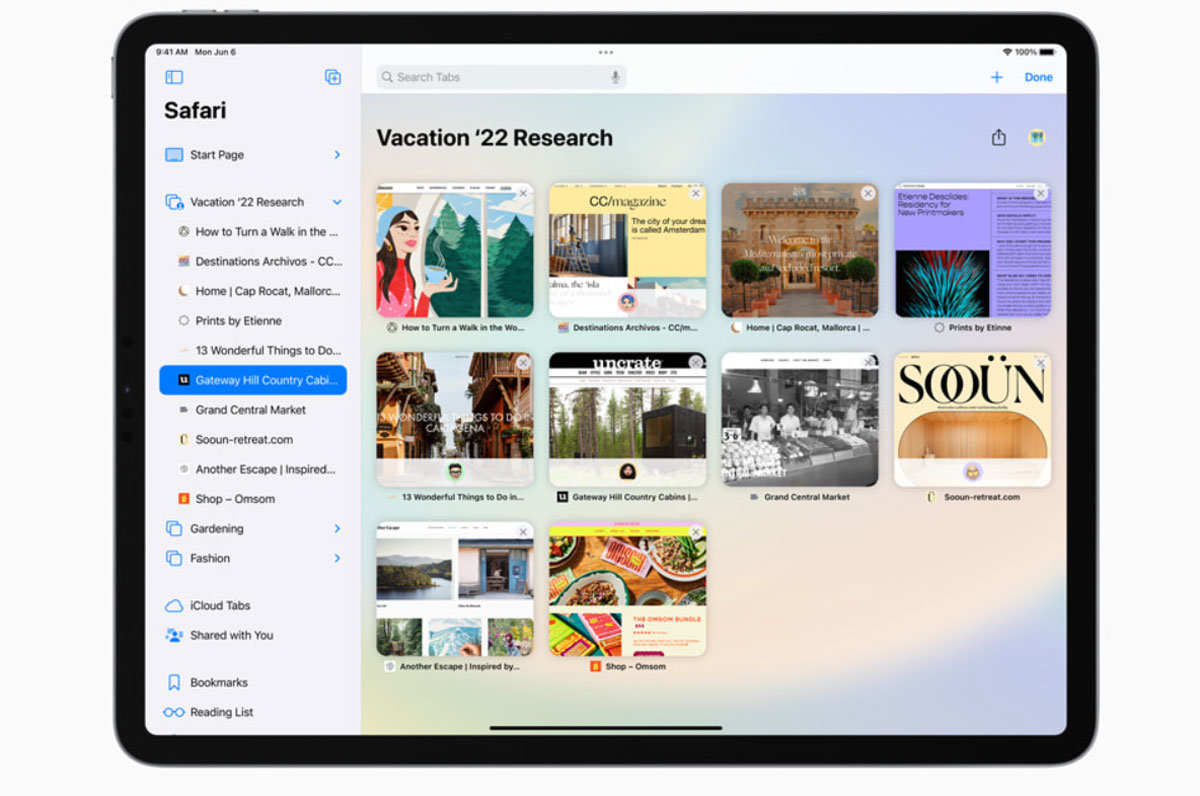Screen dimensions: 1200x796
Task: Click the 9:41 AM time in status bar
Action: (x=172, y=52)
